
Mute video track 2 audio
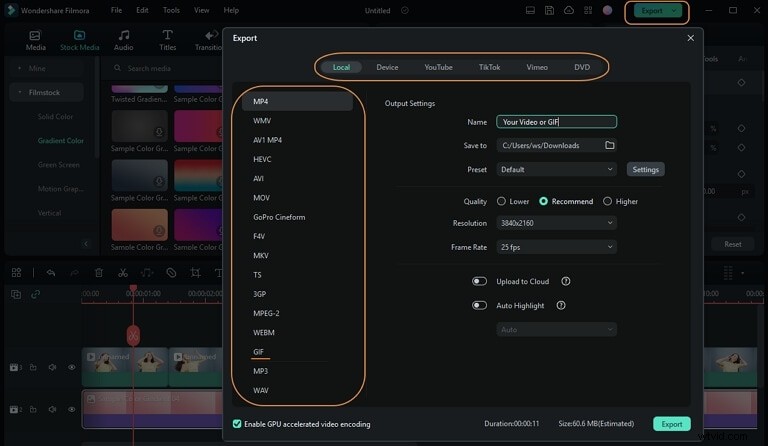(52, 409)
